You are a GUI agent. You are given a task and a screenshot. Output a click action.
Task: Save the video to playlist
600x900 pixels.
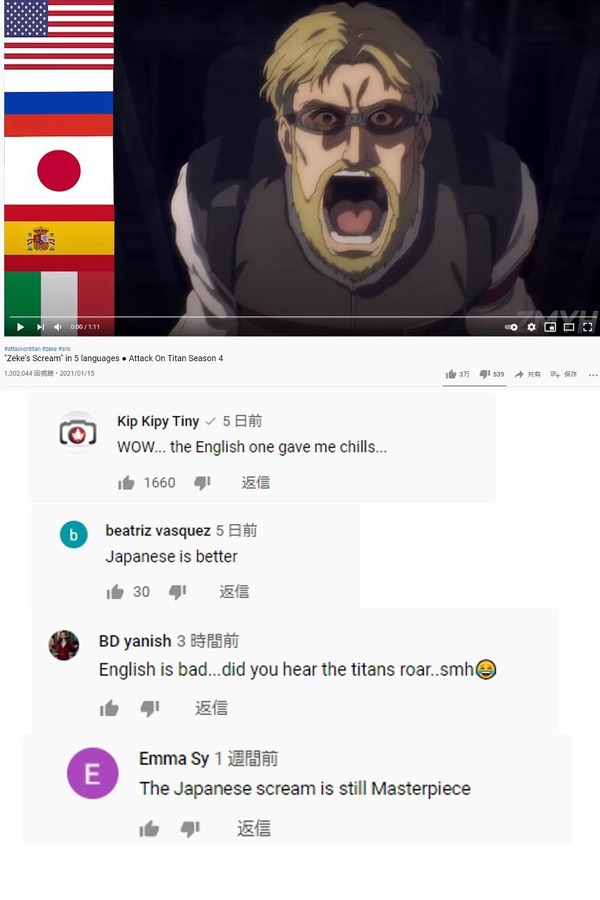[x=563, y=374]
